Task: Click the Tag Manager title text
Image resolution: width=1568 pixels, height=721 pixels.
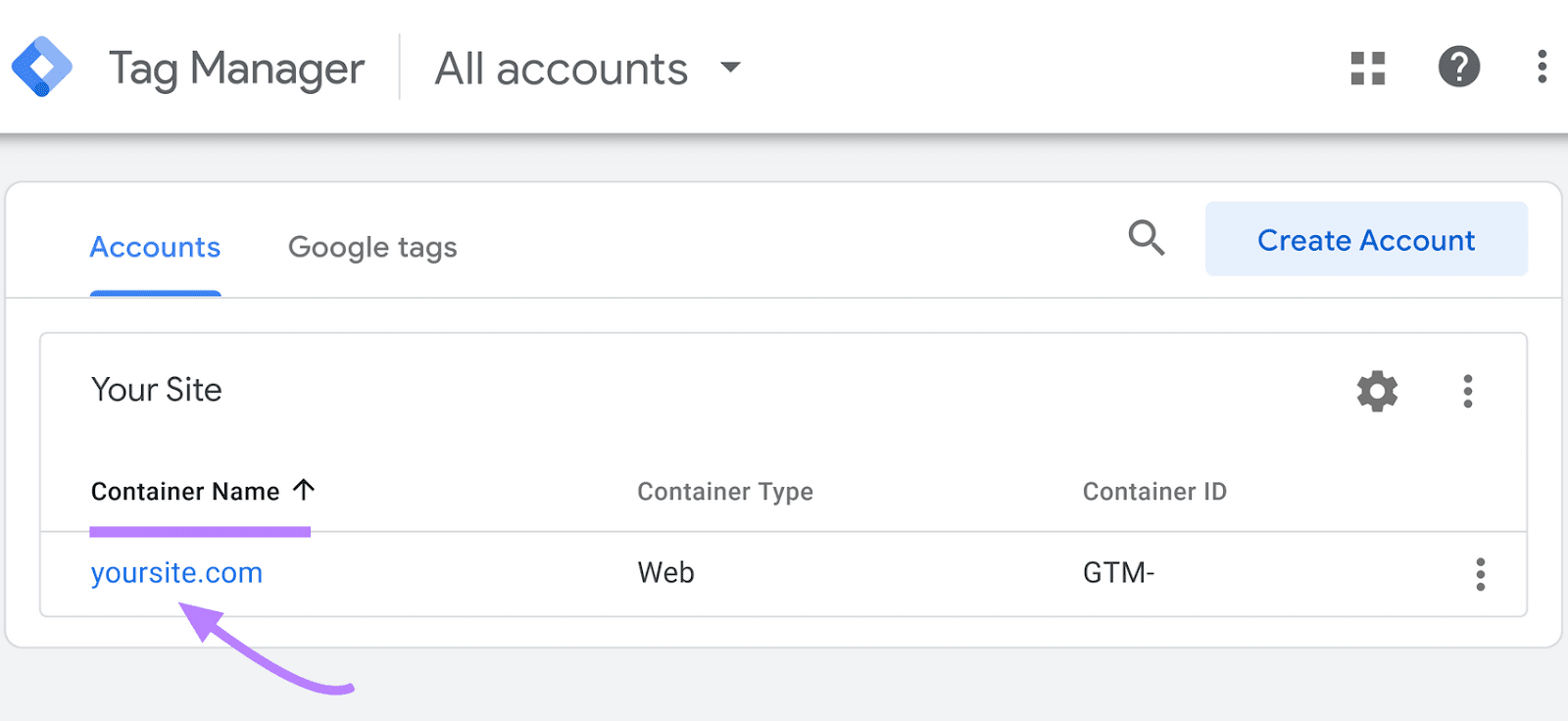Action: pos(236,67)
